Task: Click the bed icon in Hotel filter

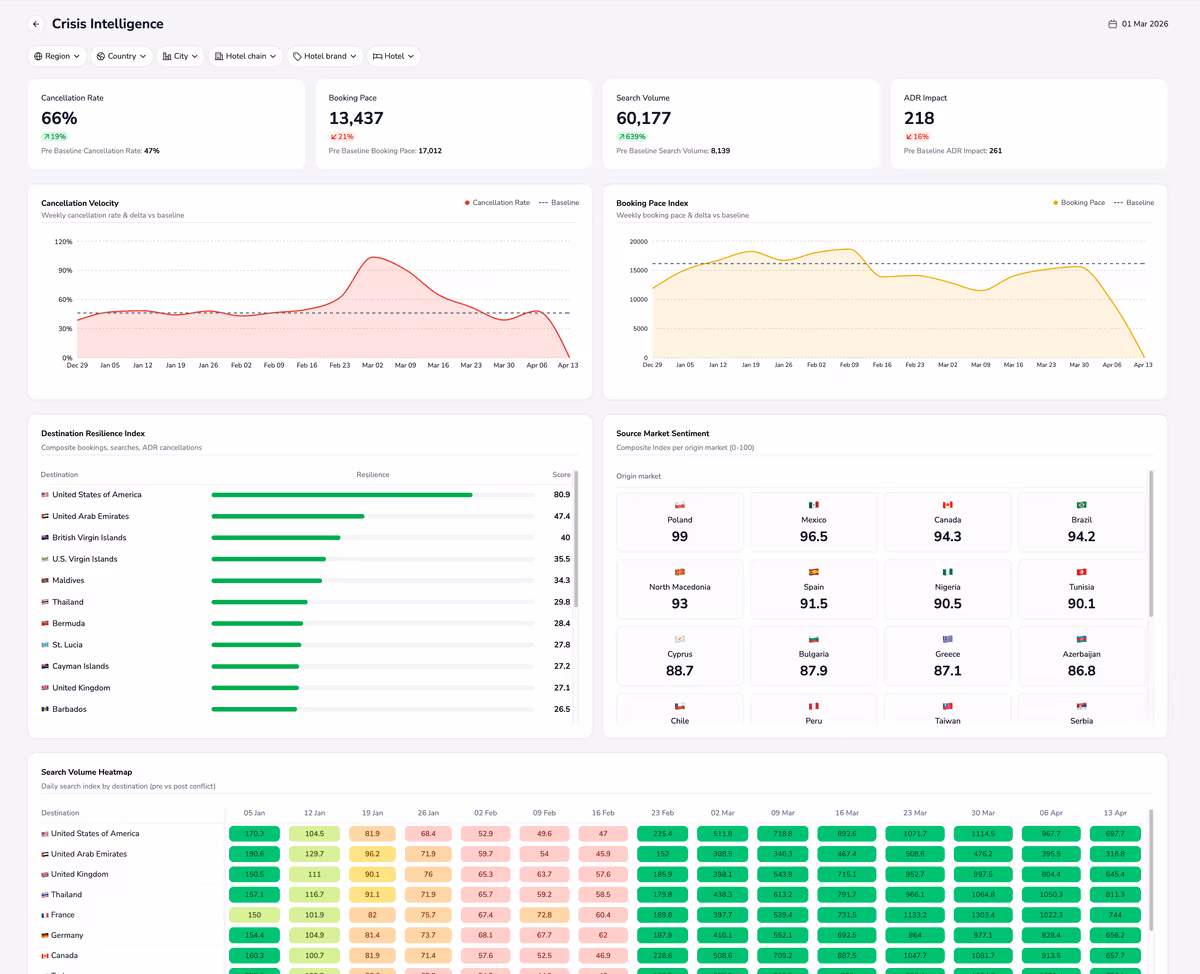Action: coord(377,56)
